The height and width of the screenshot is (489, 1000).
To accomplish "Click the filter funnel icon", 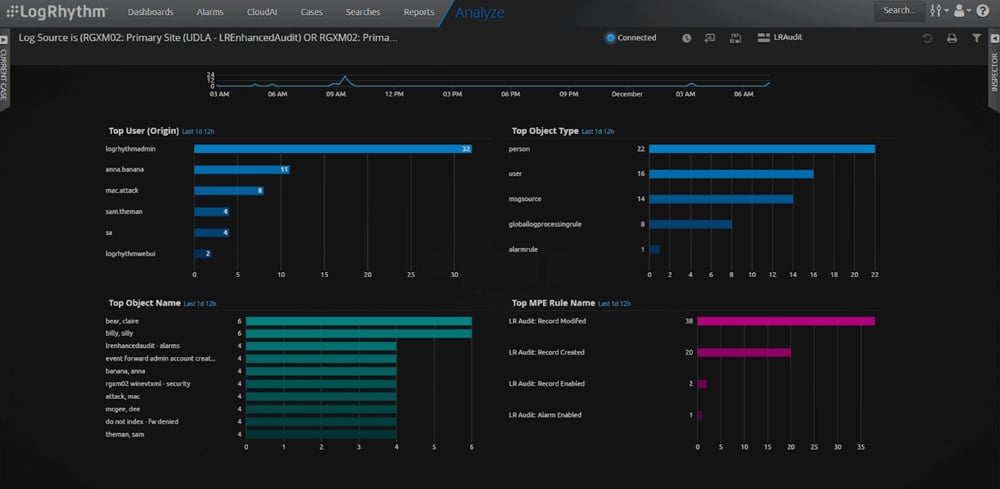I will coord(976,38).
